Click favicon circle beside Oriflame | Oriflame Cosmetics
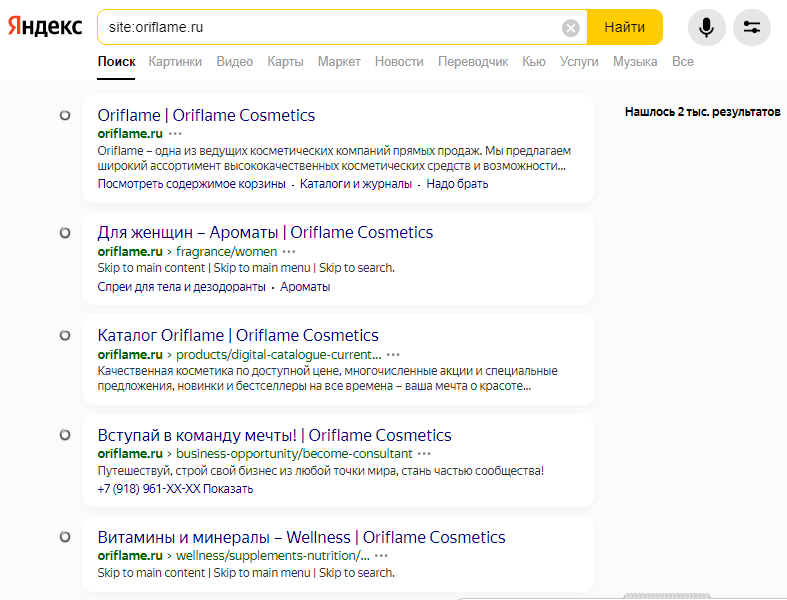 (65, 115)
